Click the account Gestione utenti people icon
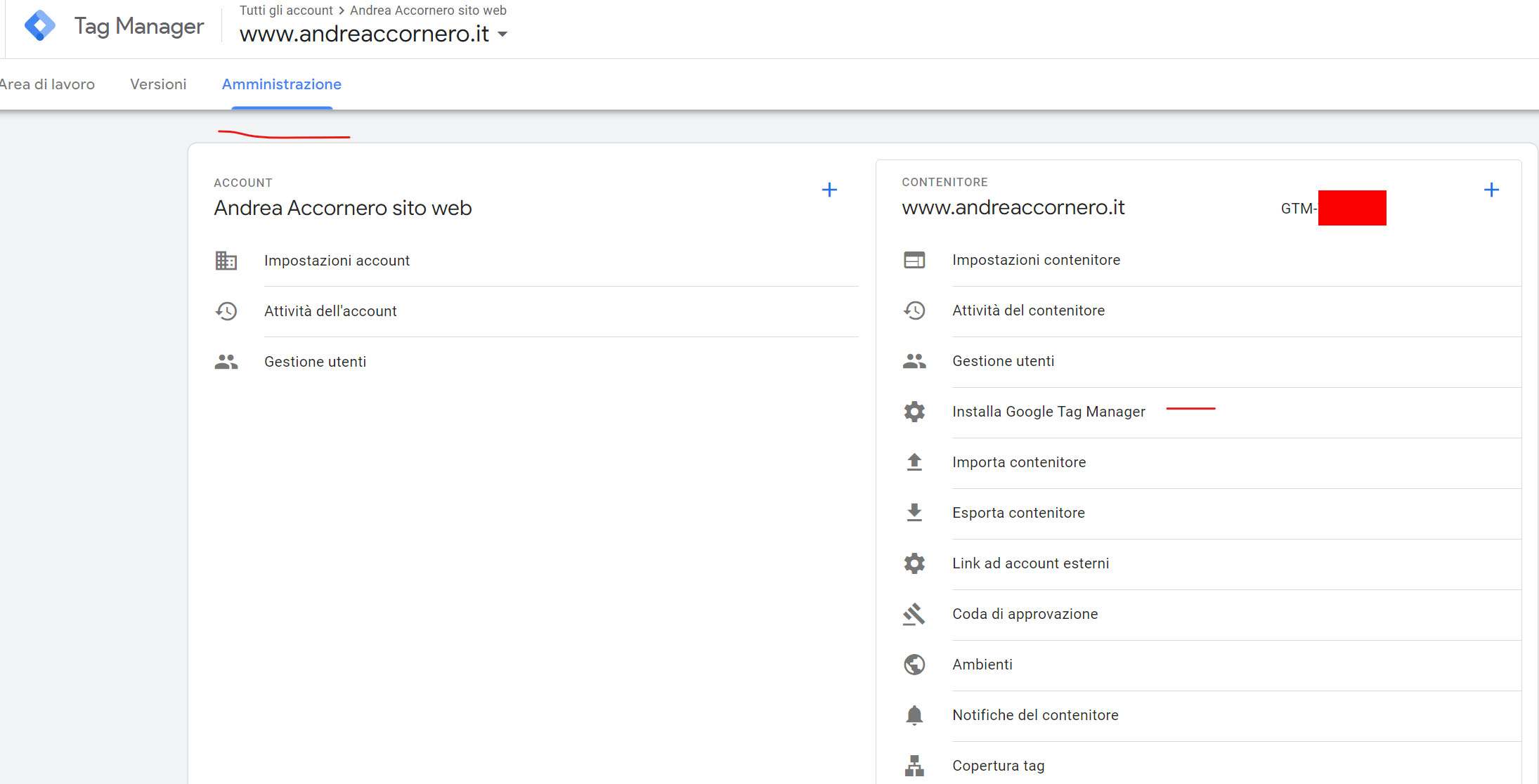 (226, 362)
